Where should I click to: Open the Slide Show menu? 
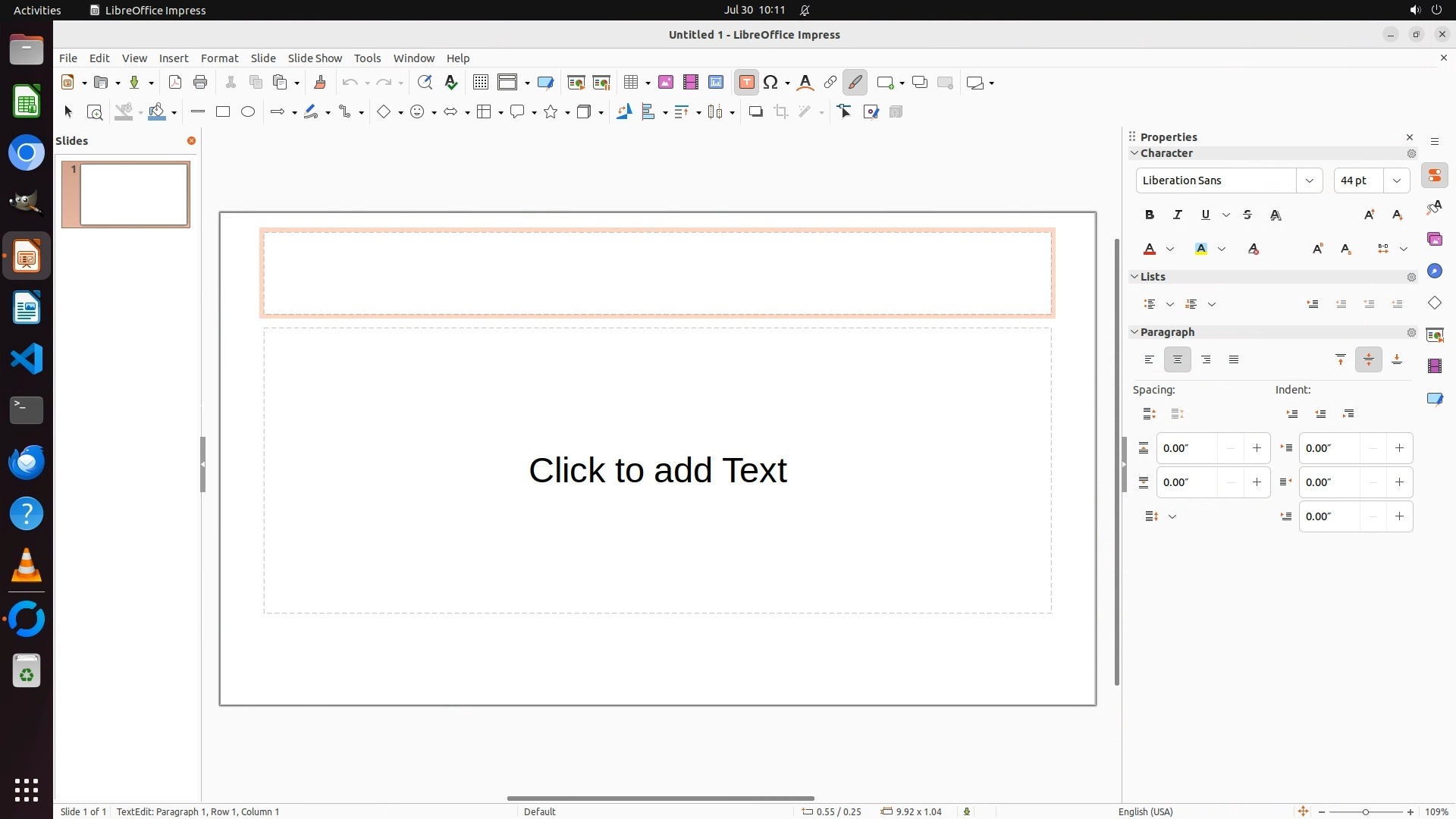[315, 58]
